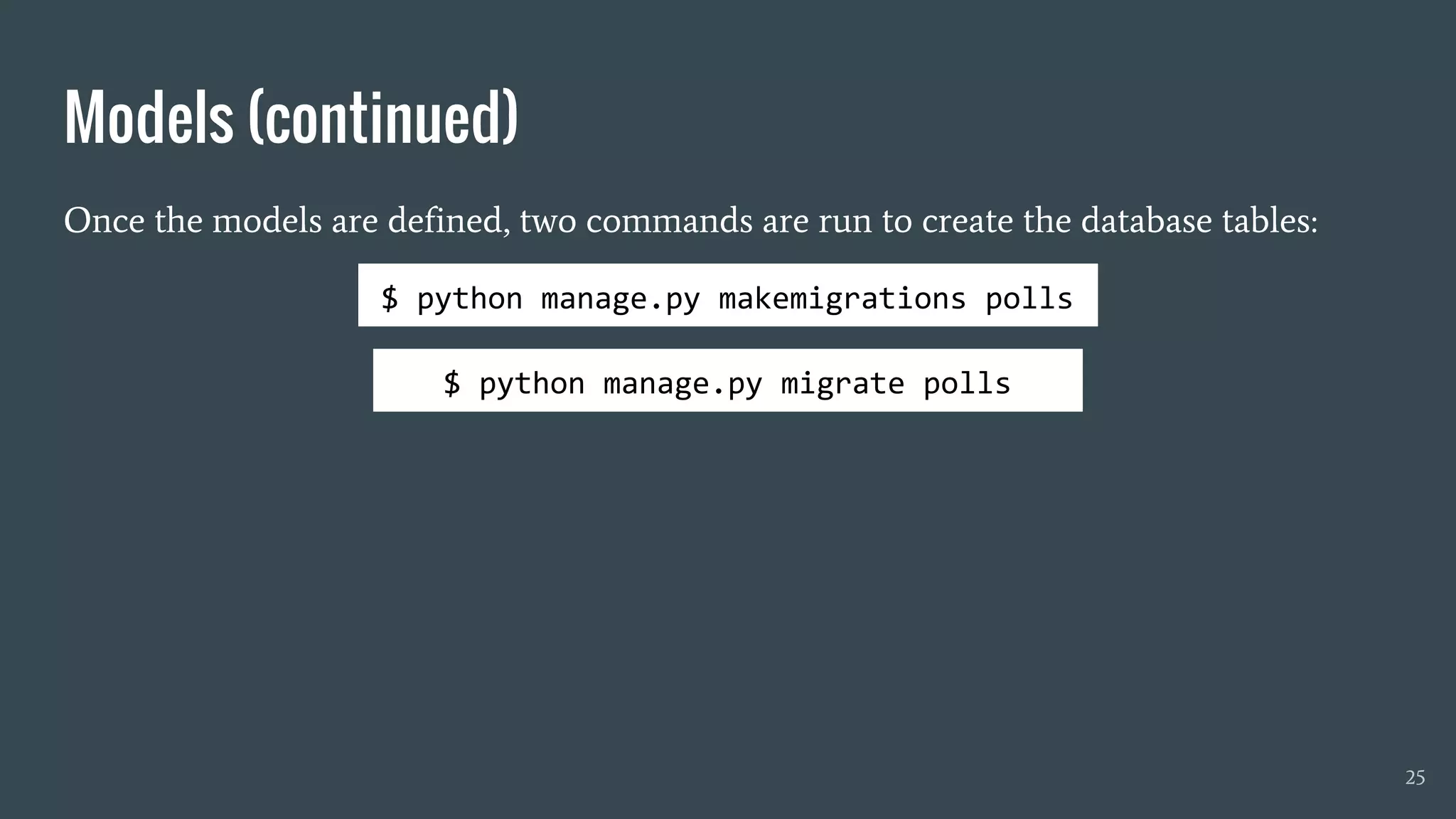Viewport: 1456px width, 819px height.
Task: Click the slide number 25
Action: [1415, 778]
